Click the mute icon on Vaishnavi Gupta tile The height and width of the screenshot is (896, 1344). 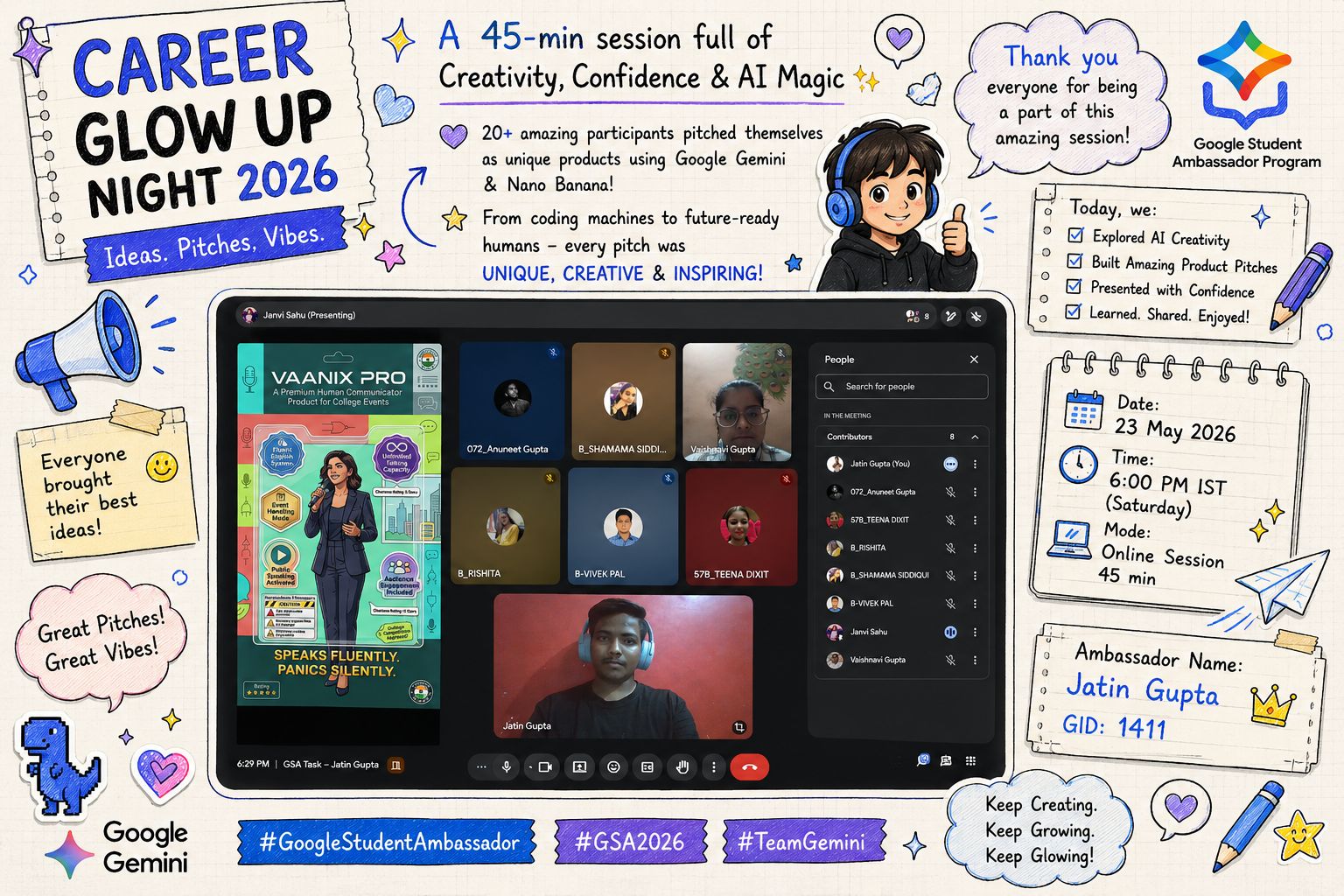pyautogui.click(x=780, y=353)
